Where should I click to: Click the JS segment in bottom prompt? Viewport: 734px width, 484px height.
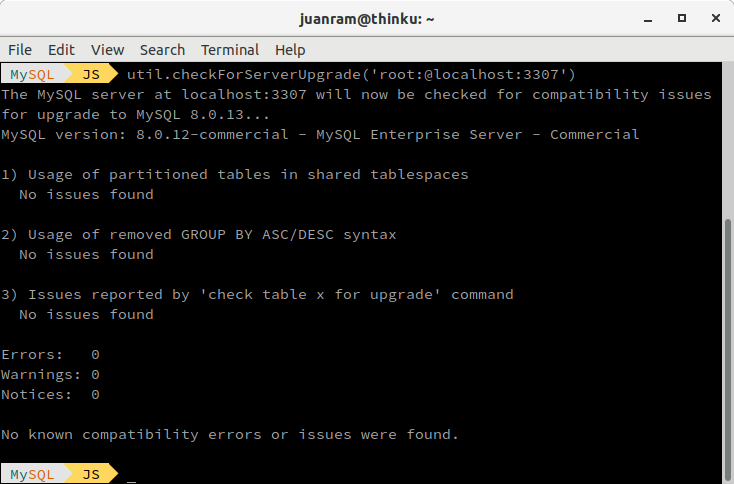point(91,474)
